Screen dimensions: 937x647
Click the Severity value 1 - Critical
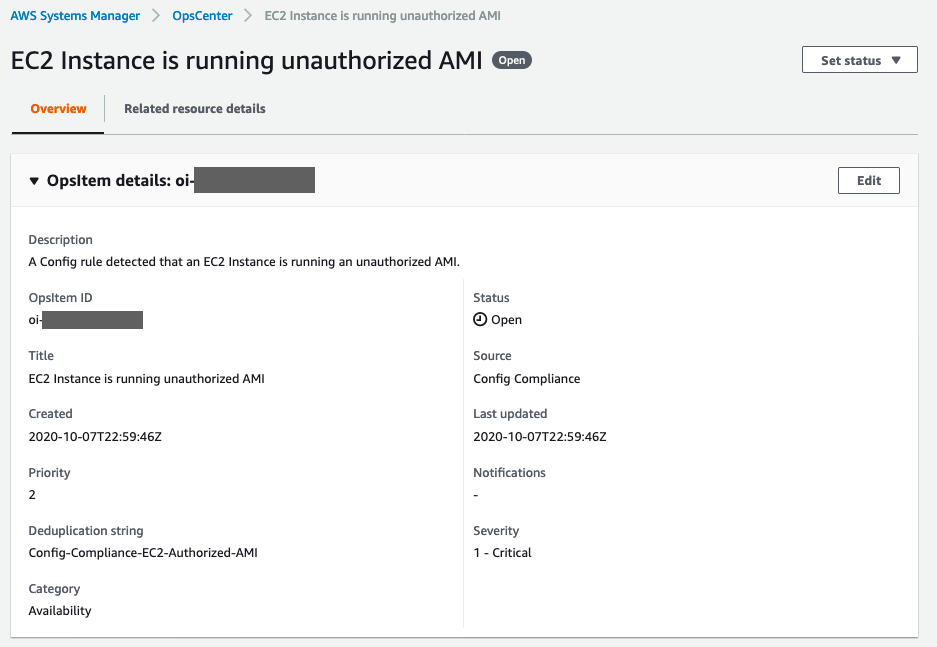coord(502,552)
